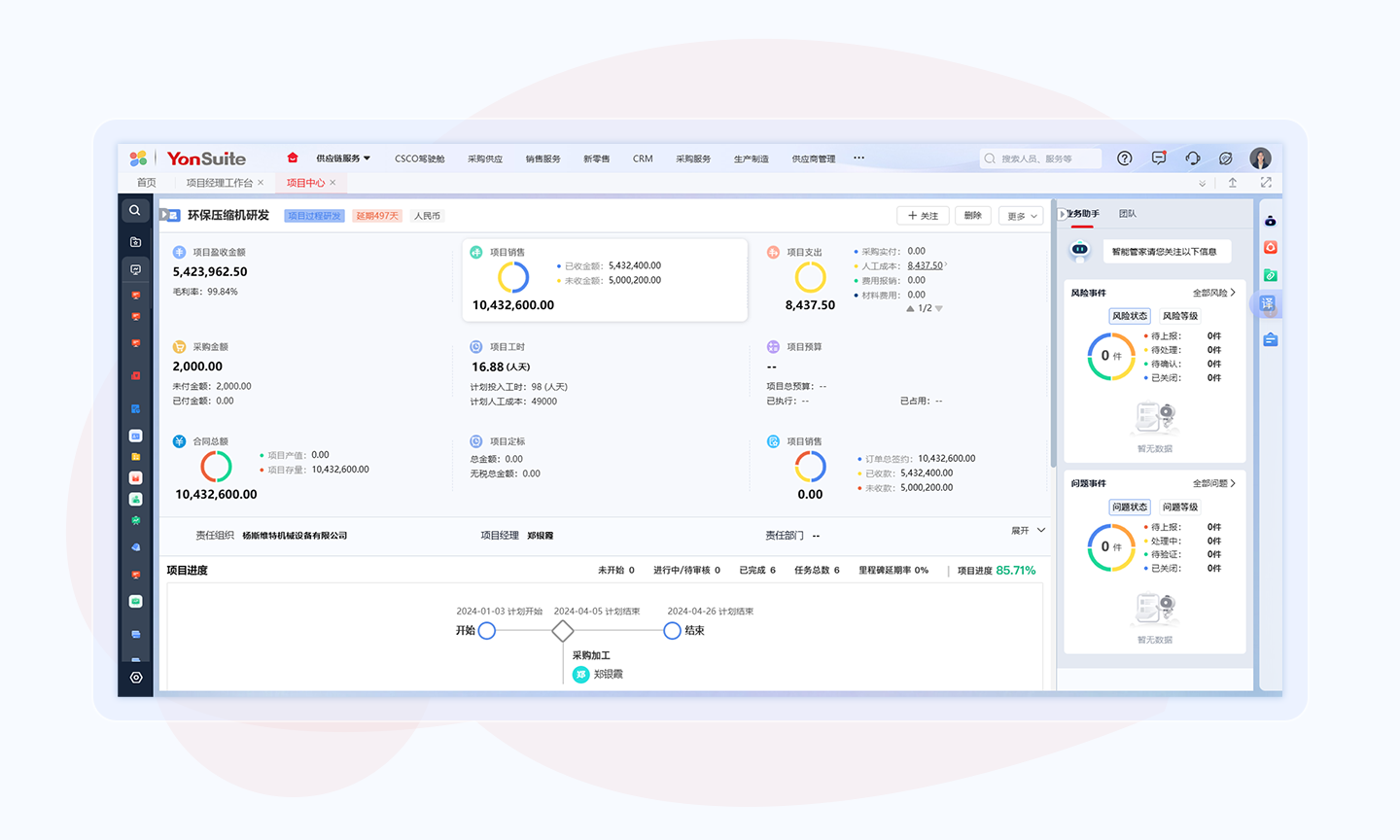The image size is (1400, 840).
Task: Open the 全部风险 link
Action: [1213, 293]
